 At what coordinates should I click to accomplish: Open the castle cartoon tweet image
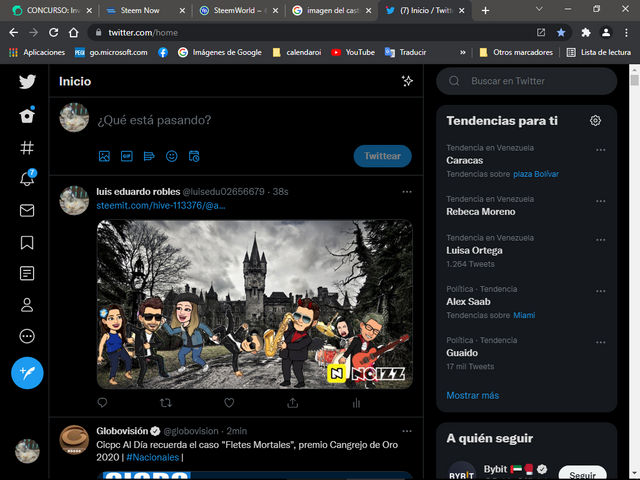pos(255,304)
